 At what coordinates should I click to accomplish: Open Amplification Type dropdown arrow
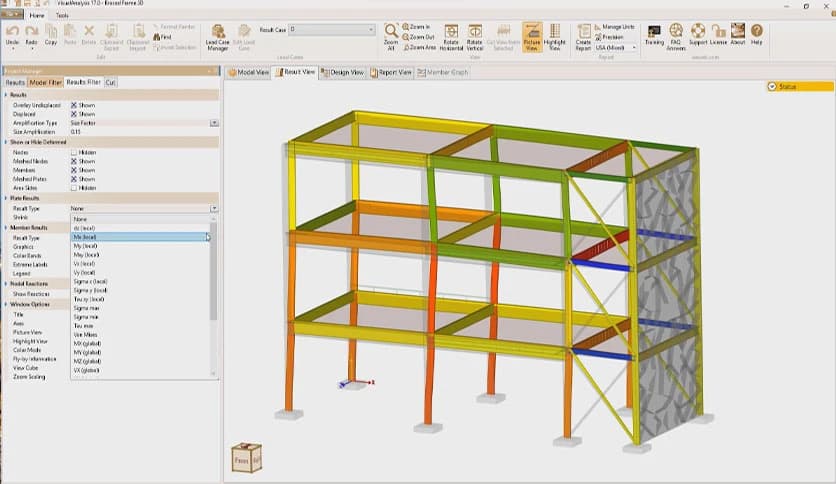point(214,123)
